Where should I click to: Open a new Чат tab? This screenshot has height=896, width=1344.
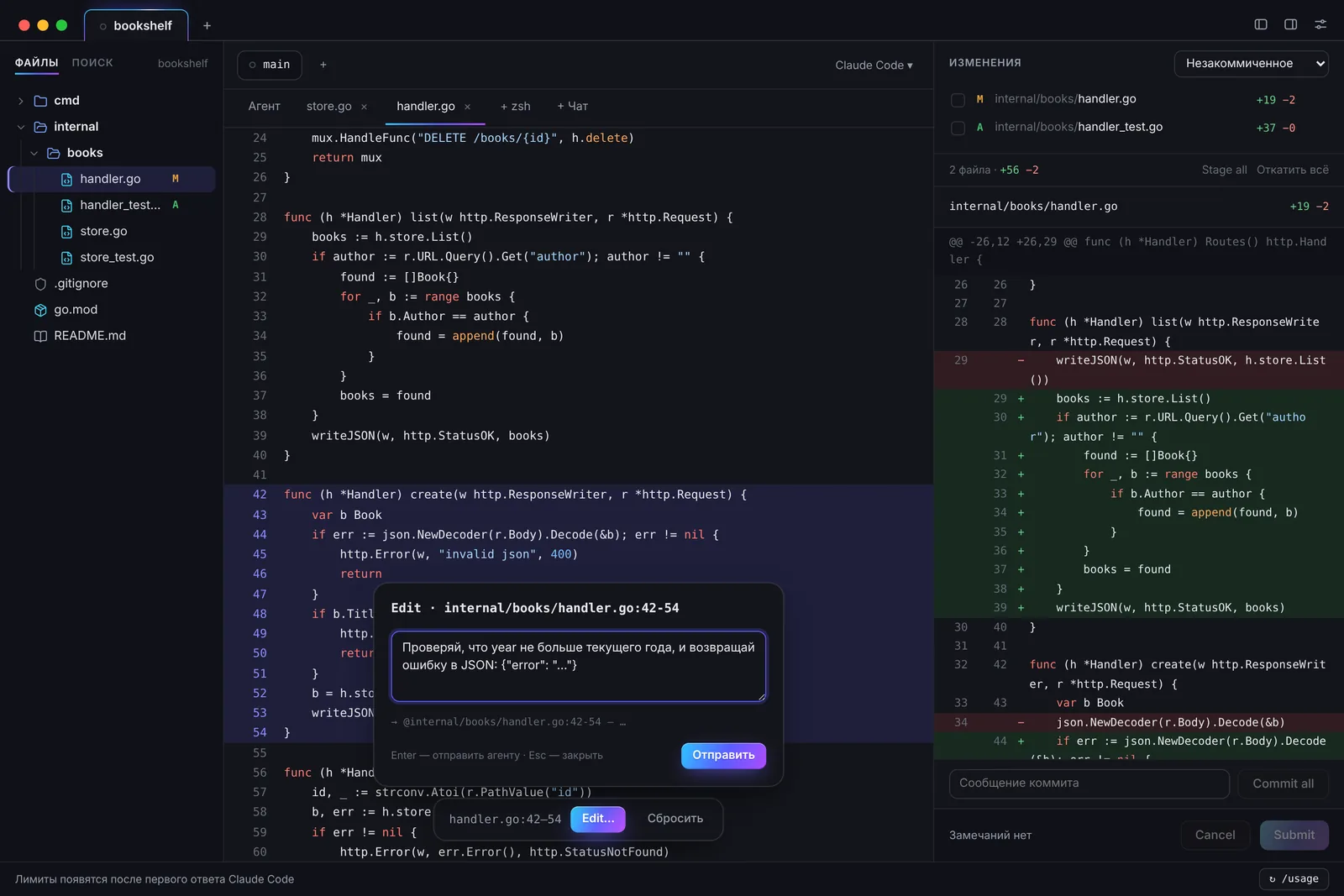(572, 107)
